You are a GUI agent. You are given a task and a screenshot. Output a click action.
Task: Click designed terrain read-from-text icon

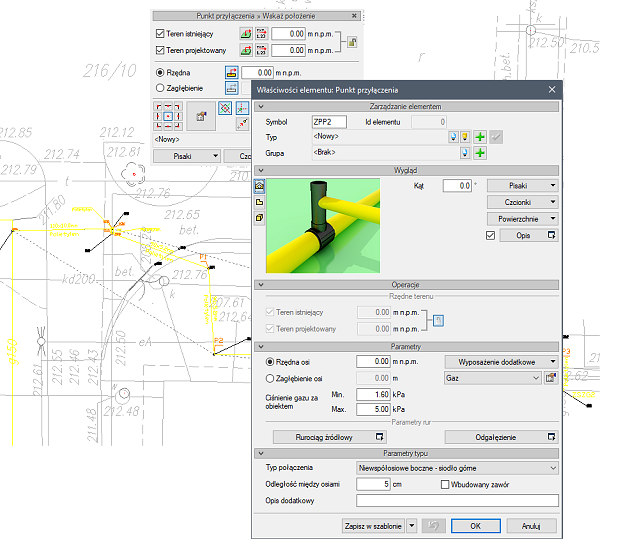(261, 50)
